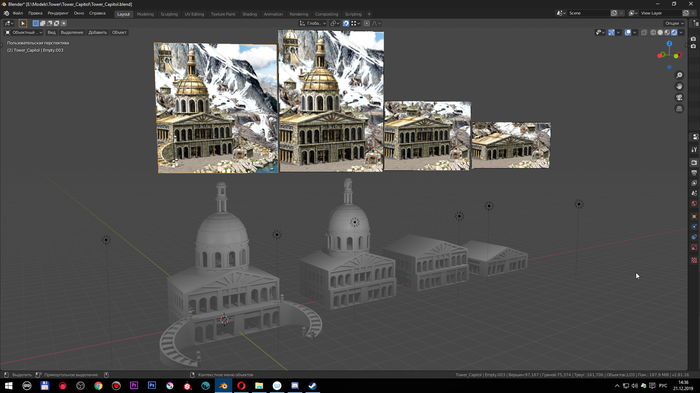Click the View Layer name field
The image size is (700, 393).
click(x=660, y=13)
